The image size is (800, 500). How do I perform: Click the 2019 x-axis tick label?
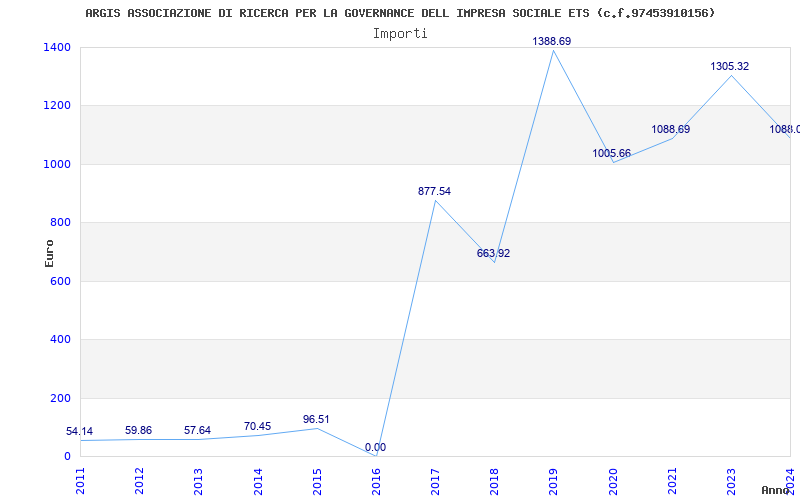pyautogui.click(x=554, y=481)
